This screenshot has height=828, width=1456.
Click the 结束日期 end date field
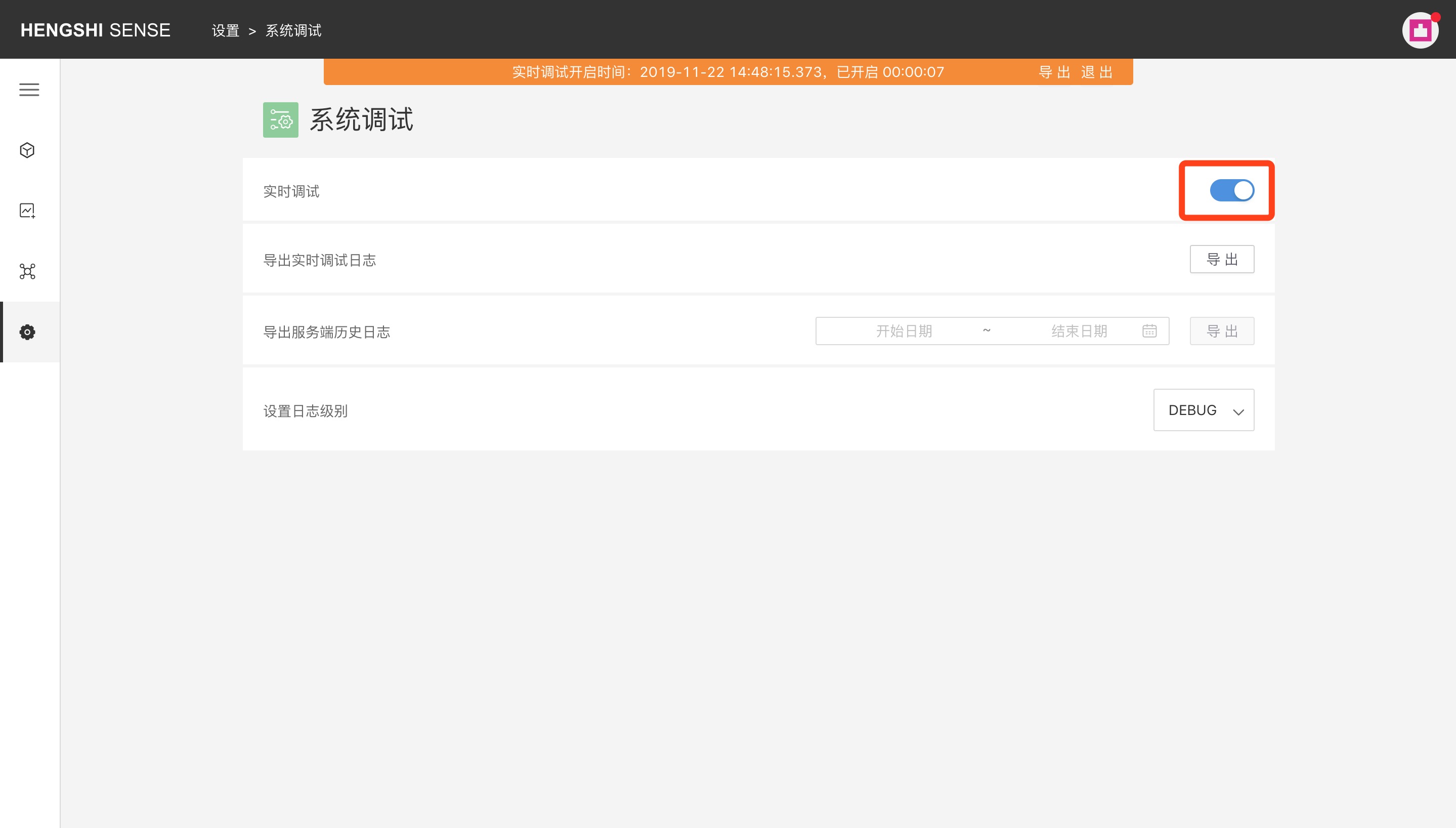[x=1079, y=331]
